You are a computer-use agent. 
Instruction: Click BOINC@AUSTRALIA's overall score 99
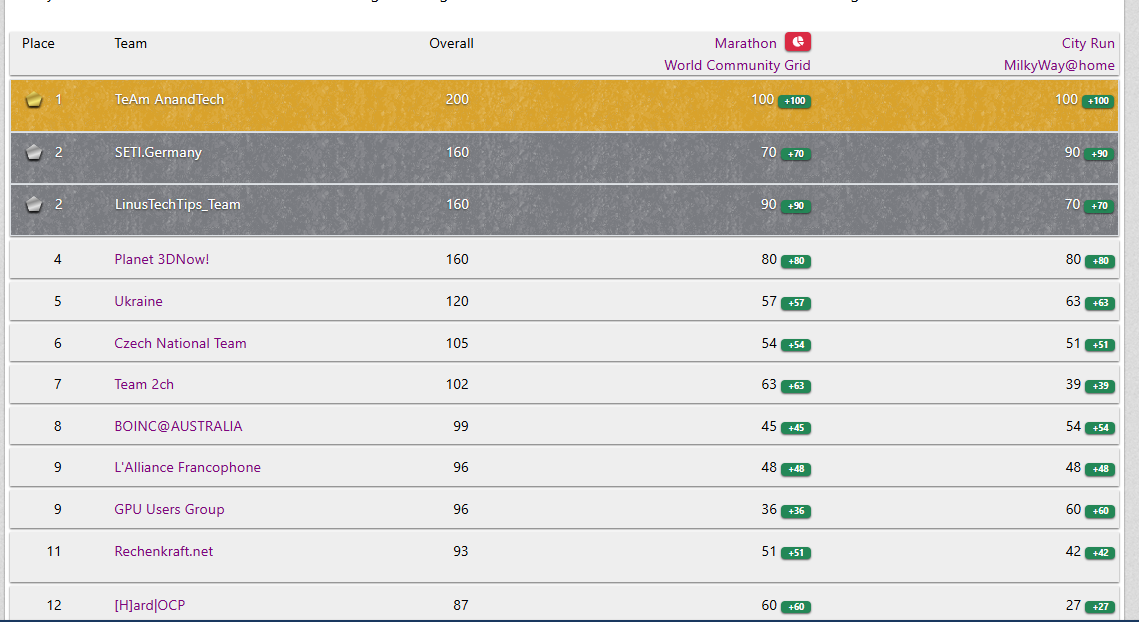[x=461, y=427]
